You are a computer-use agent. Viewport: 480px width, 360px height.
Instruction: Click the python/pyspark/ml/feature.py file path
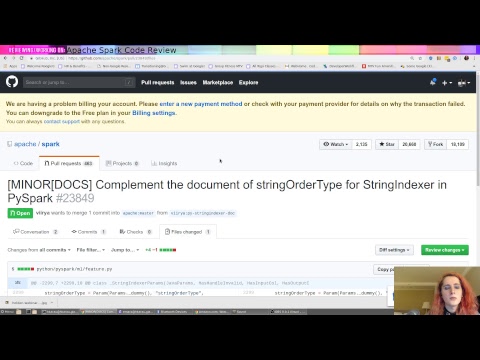[74, 269]
